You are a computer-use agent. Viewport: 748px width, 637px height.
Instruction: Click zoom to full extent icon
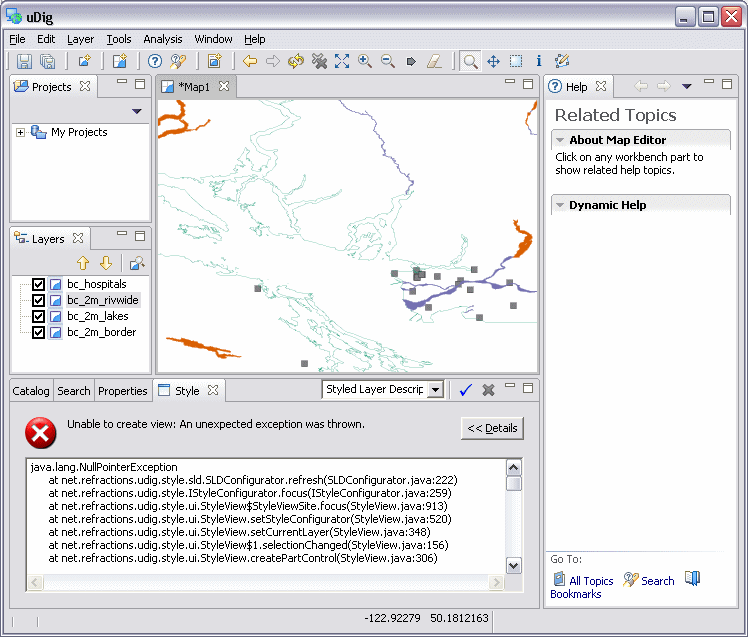342,61
